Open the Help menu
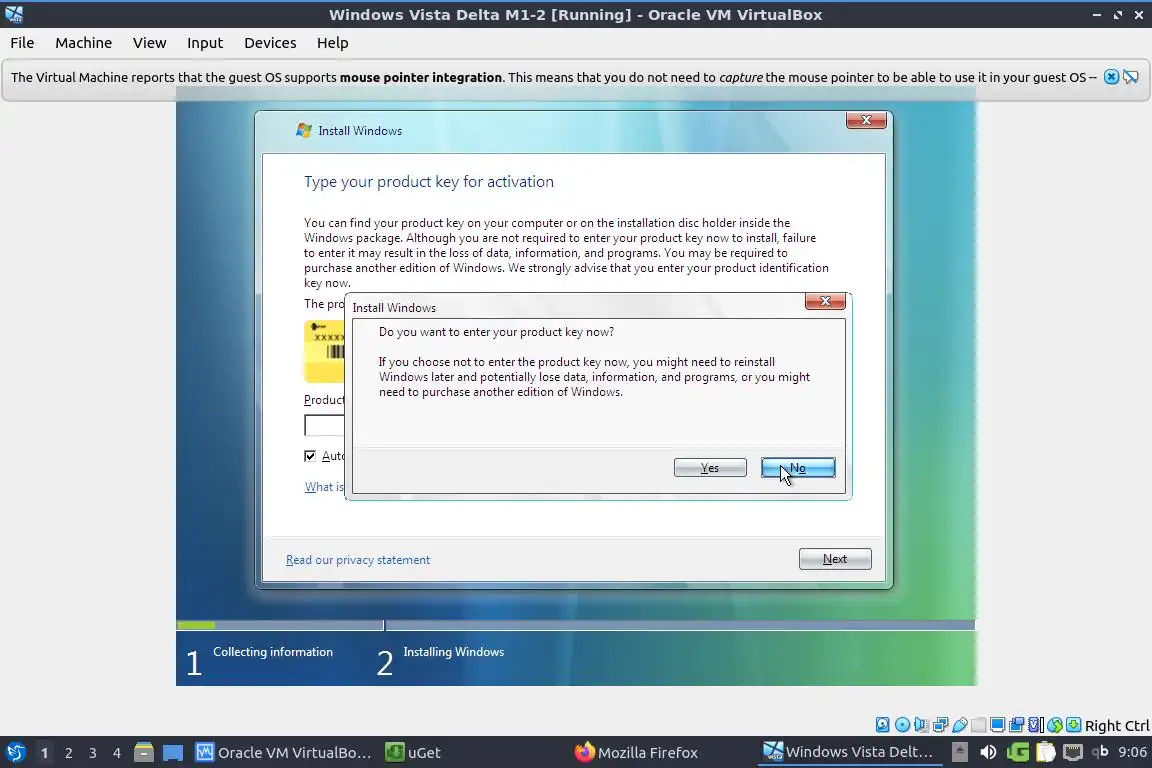 [x=332, y=43]
